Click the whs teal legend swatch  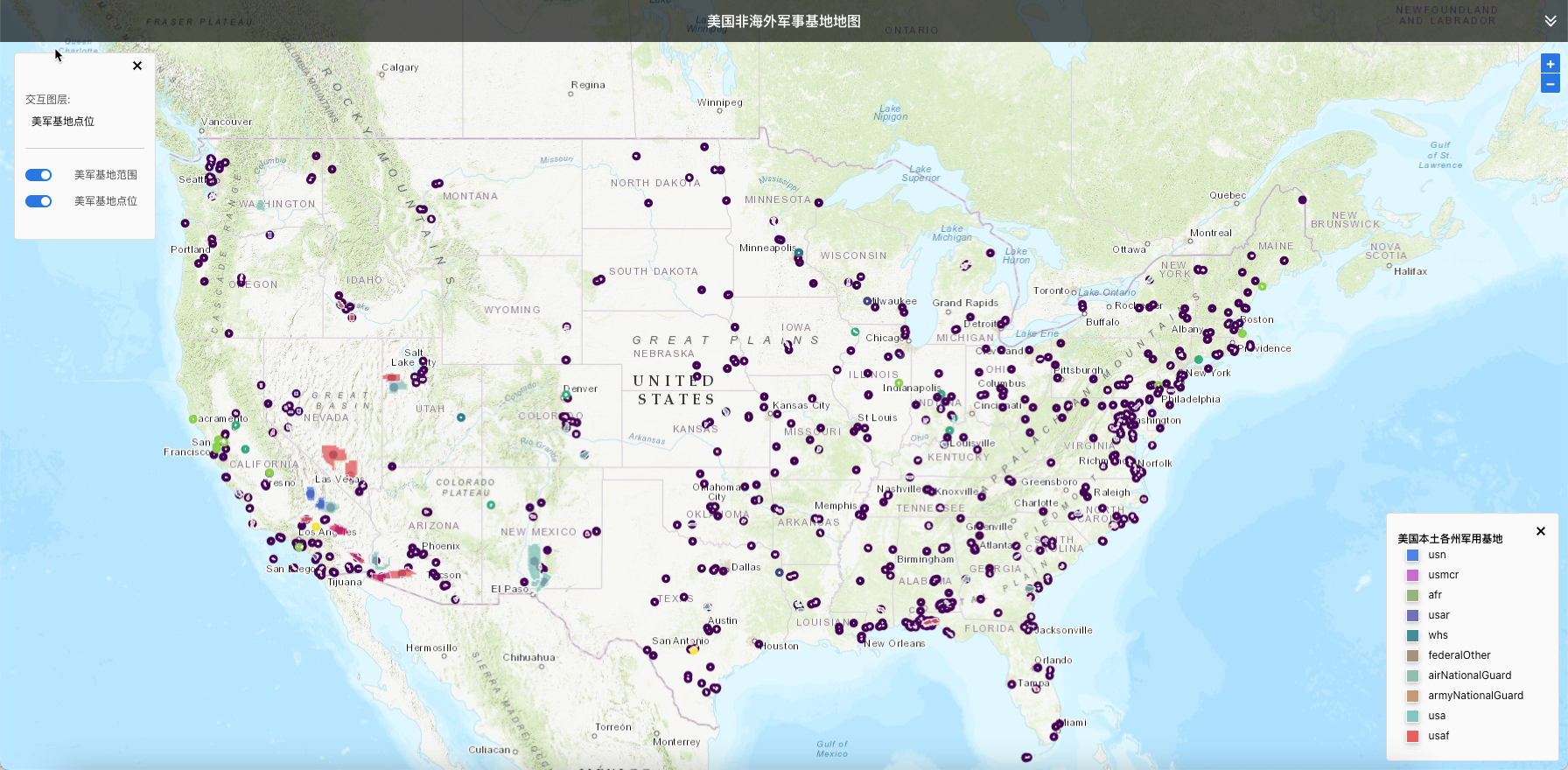click(1412, 635)
